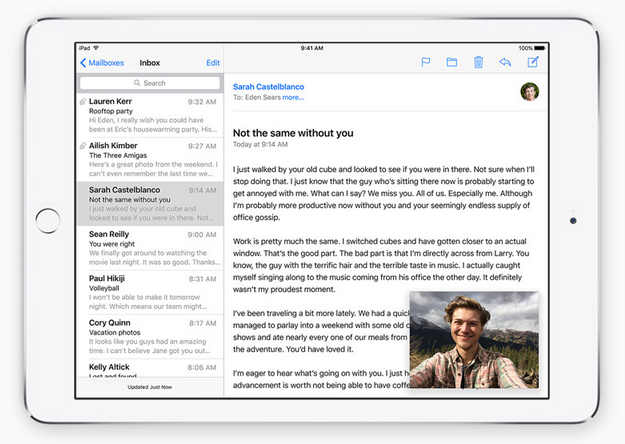Open Cory Quinn's Vacation photos email

tap(150, 336)
